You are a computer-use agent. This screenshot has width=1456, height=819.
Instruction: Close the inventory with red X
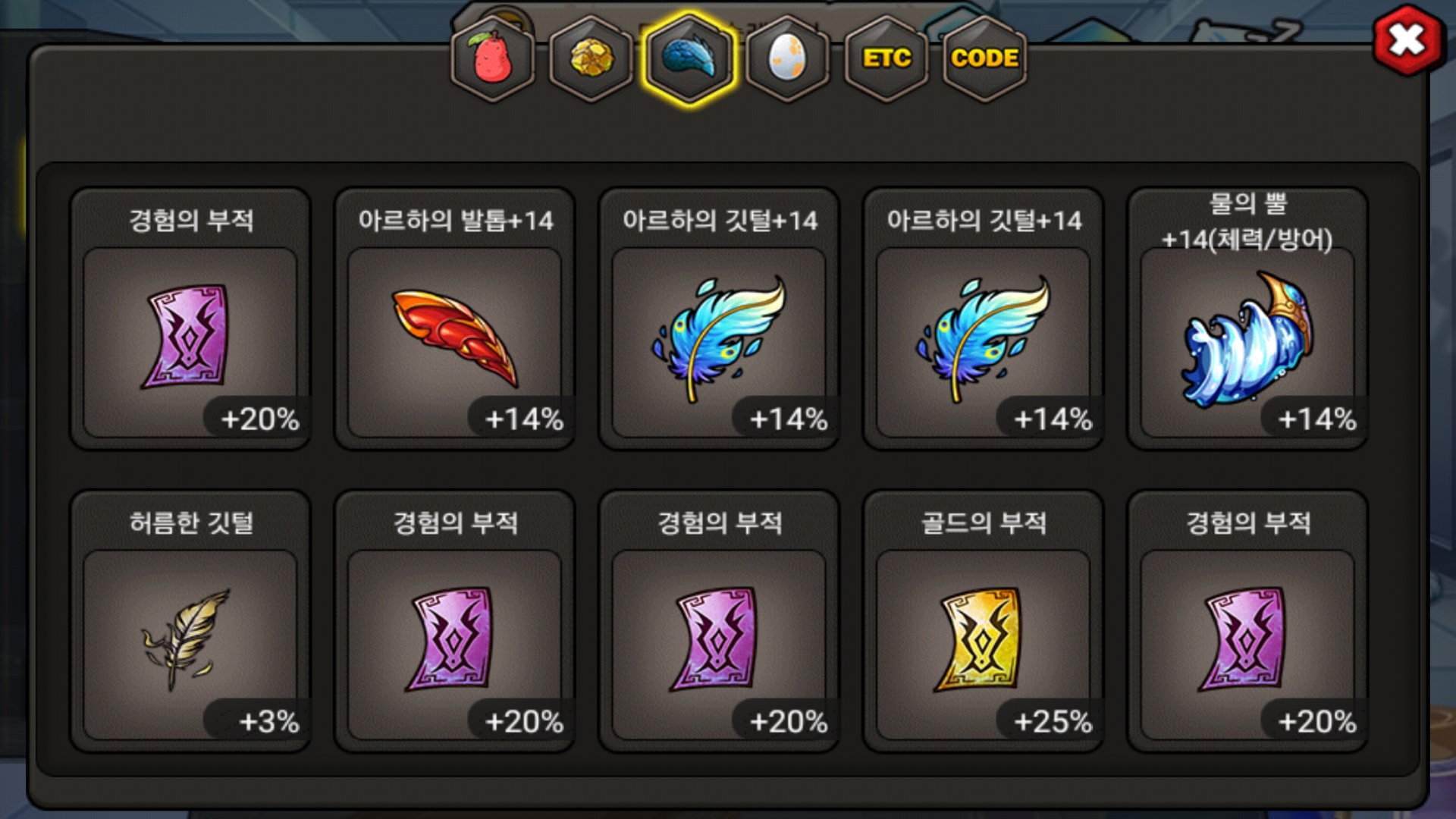tap(1407, 39)
